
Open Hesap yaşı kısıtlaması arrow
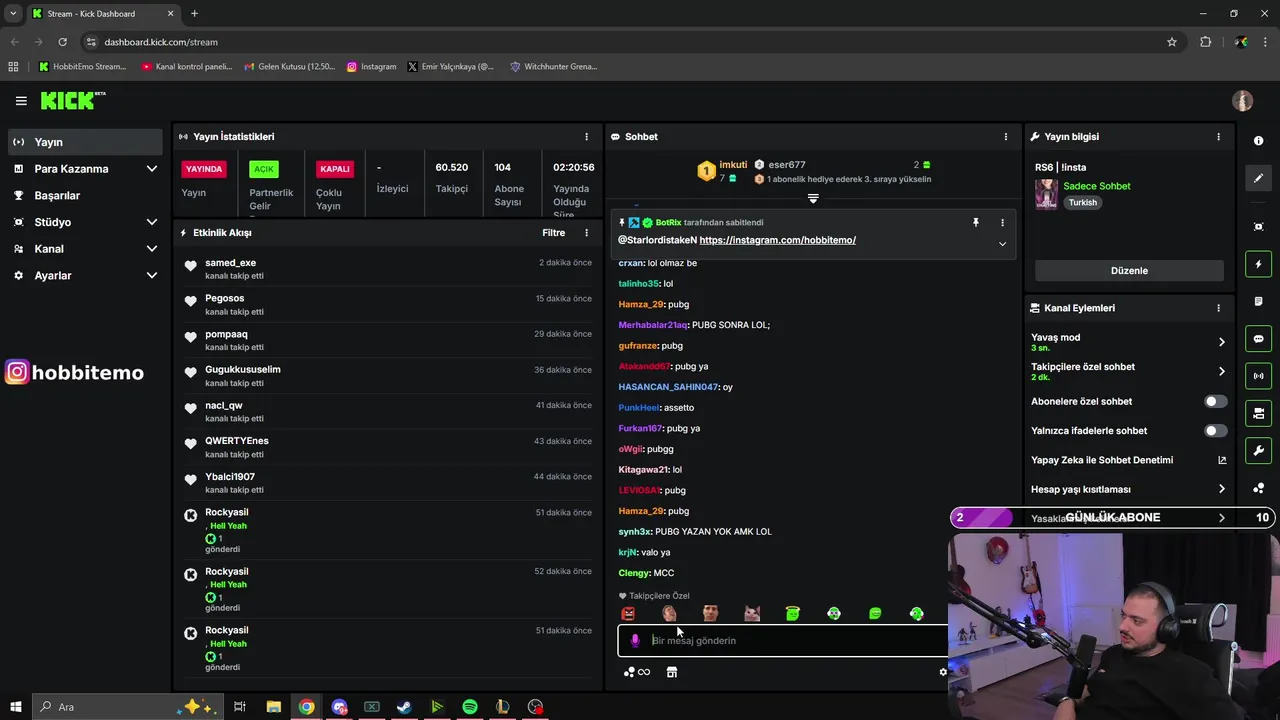pos(1221,489)
